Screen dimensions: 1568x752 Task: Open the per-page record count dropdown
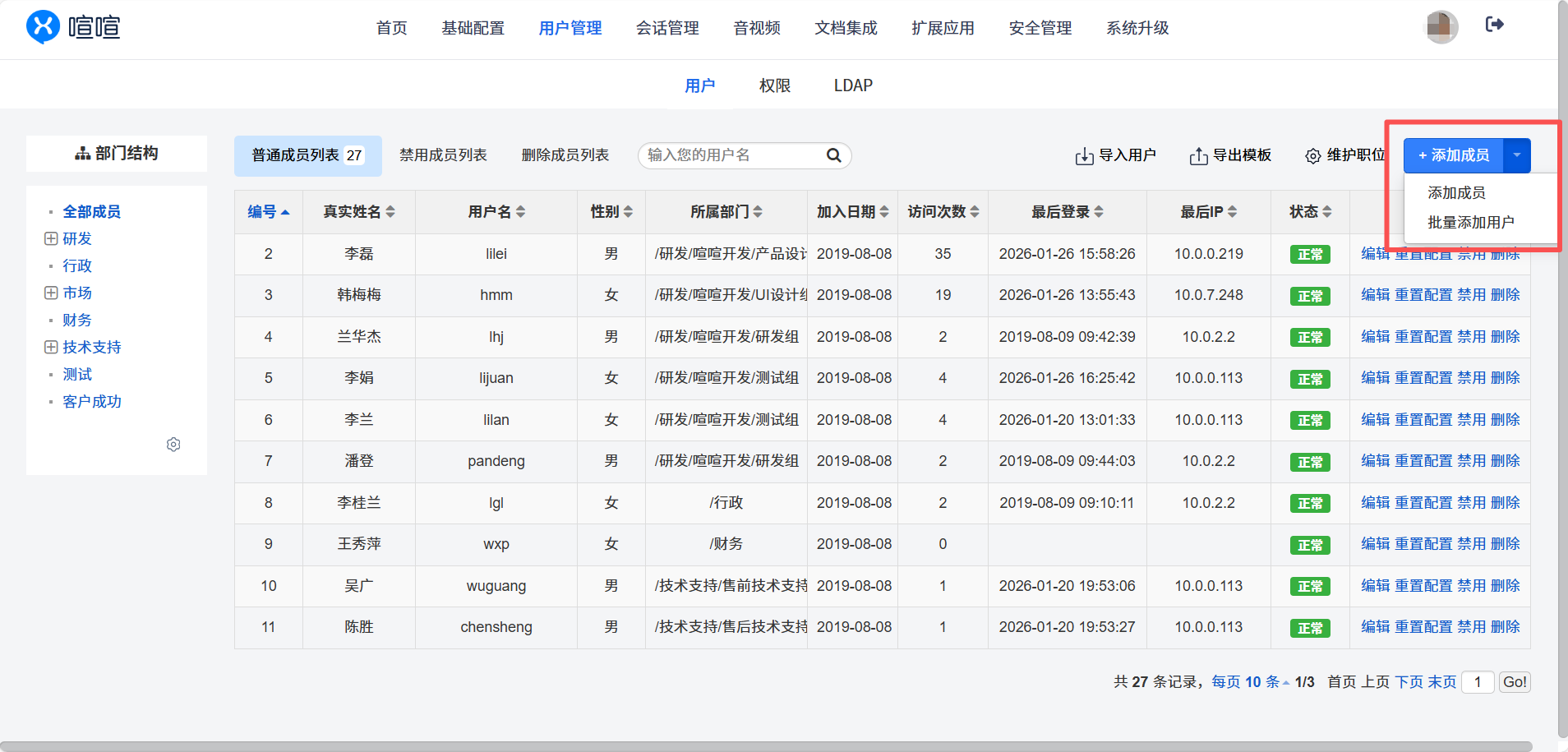(1250, 682)
